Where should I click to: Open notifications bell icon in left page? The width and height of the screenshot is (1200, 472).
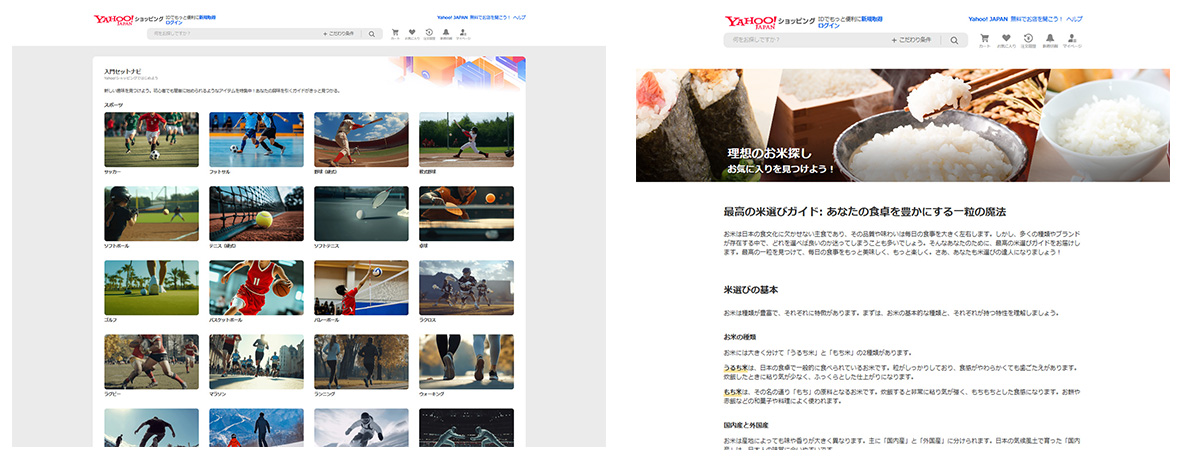coord(446,33)
